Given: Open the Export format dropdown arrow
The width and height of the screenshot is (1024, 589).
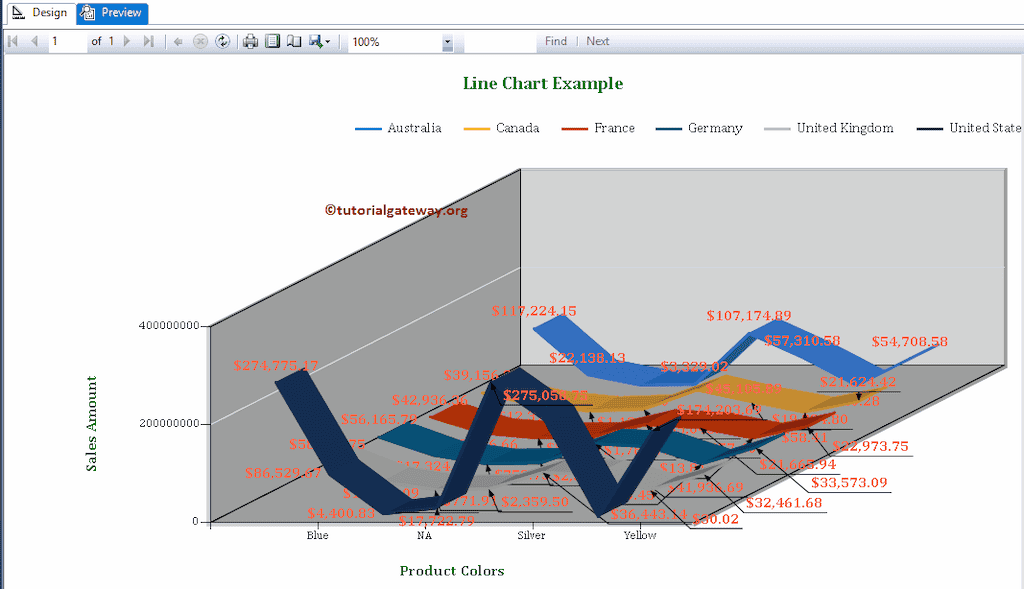Looking at the screenshot, I should click(327, 41).
